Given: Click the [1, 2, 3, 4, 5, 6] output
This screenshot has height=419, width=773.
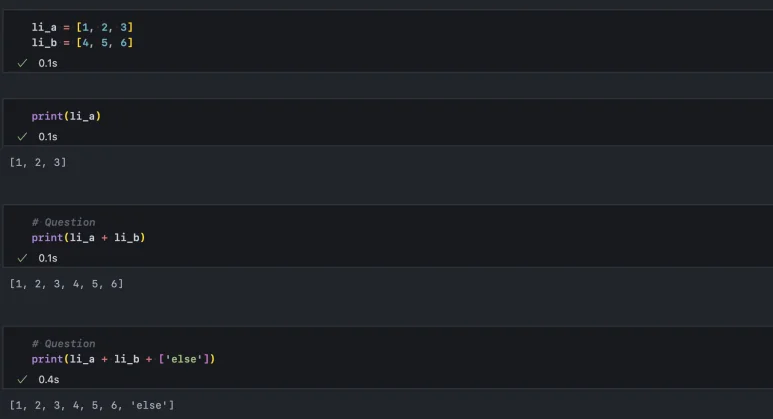Looking at the screenshot, I should point(66,284).
